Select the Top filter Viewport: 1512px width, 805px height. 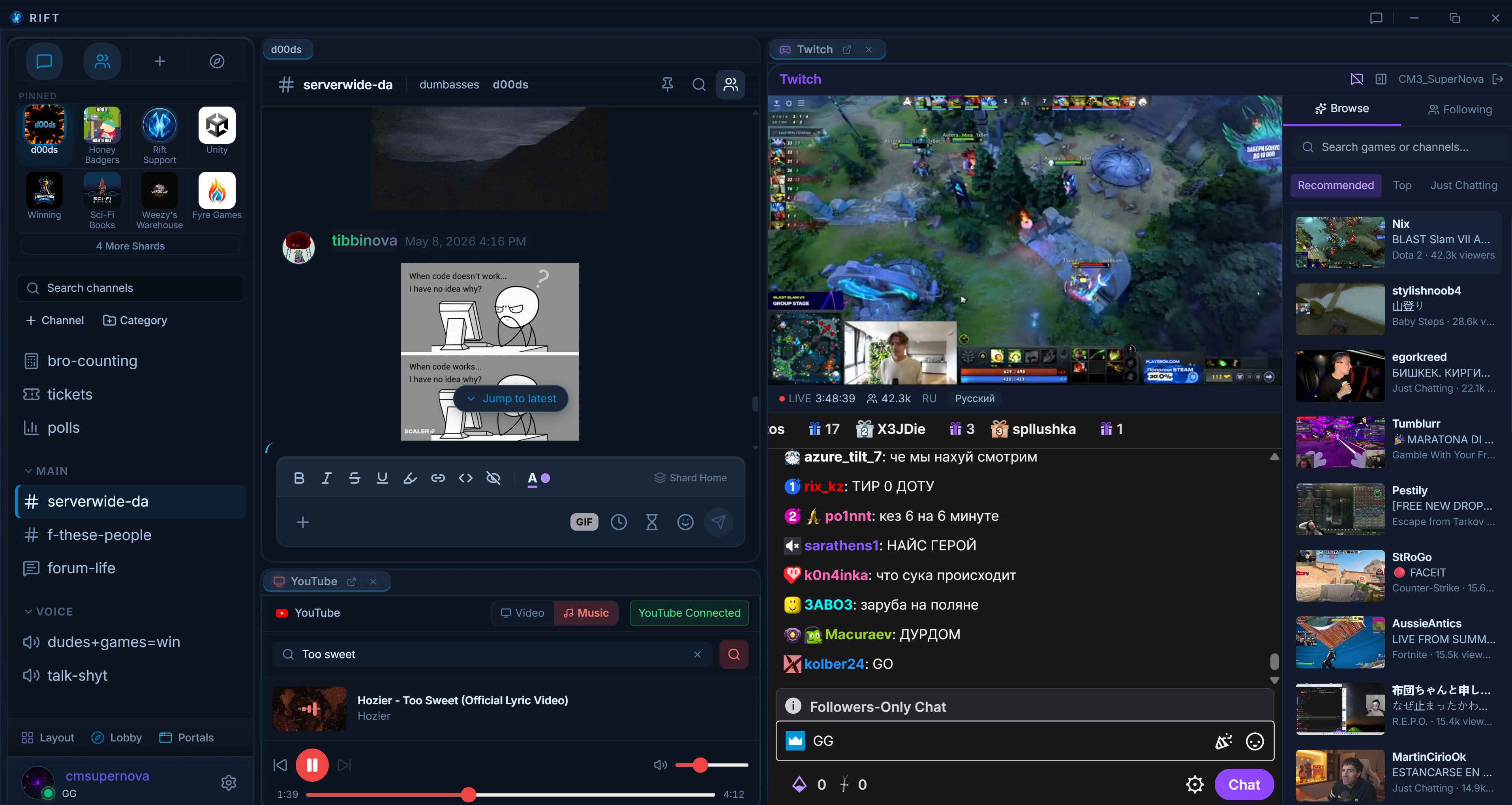coord(1401,186)
